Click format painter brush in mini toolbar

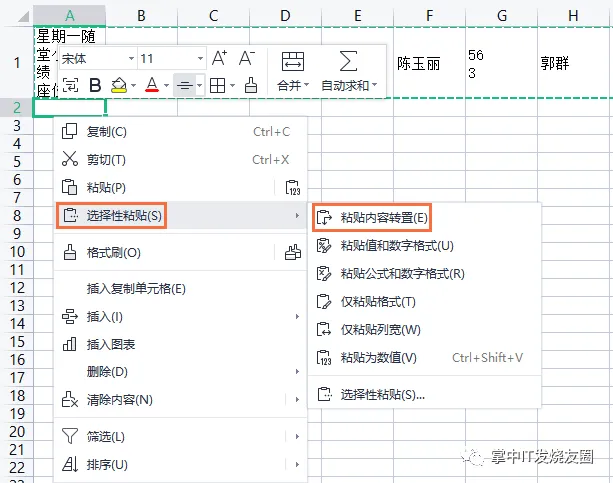click(251, 85)
